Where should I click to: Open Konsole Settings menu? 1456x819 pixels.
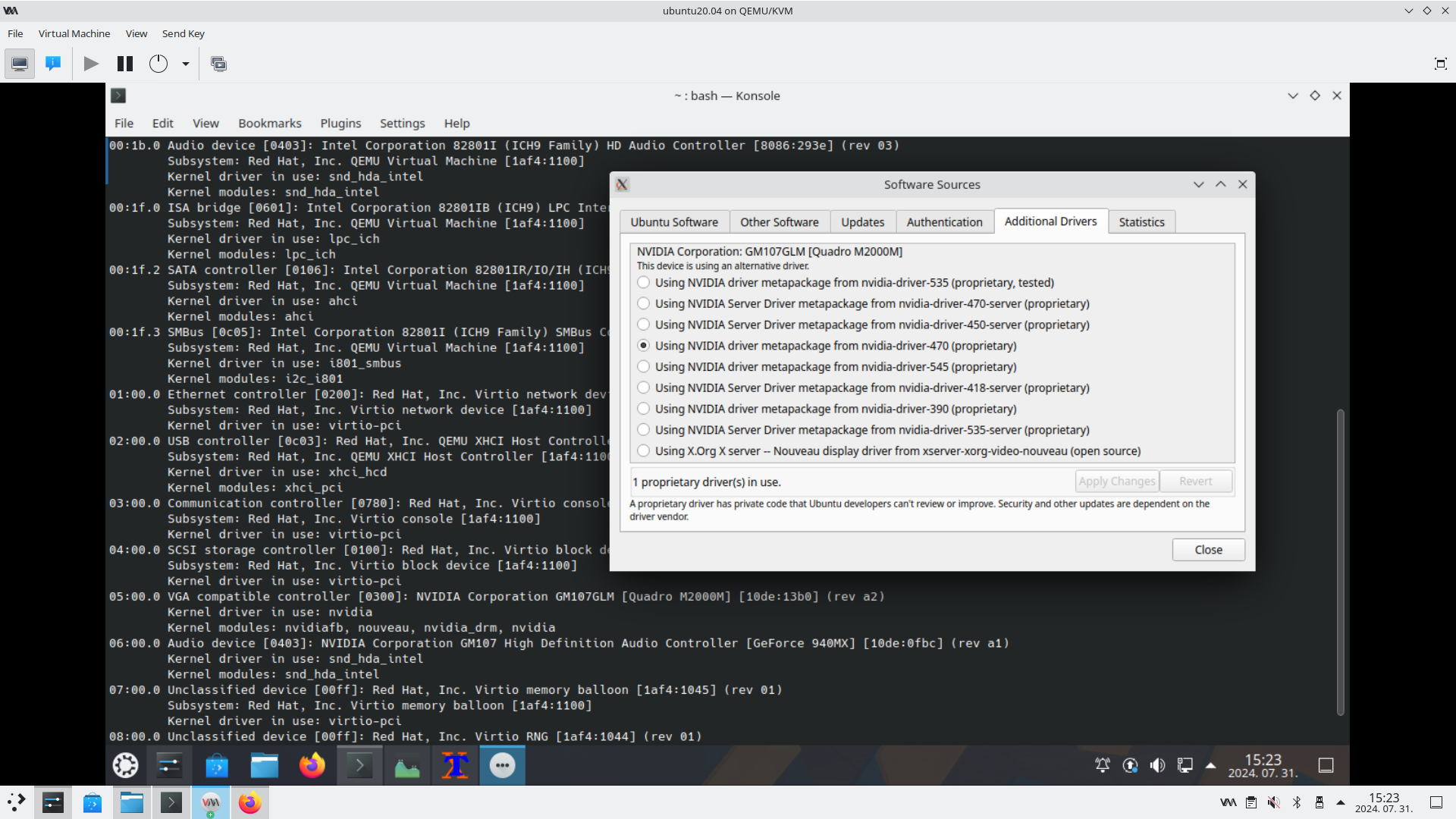402,123
